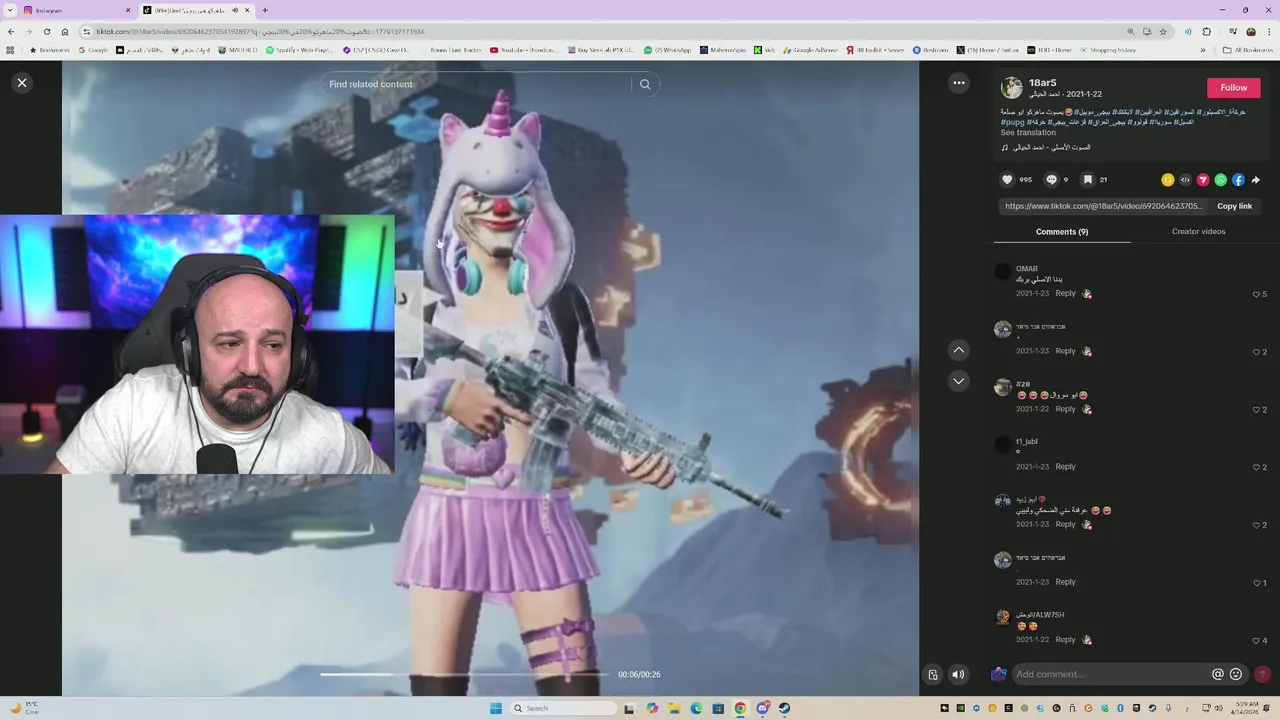
Task: Go back in the browser
Action: pyautogui.click(x=11, y=31)
